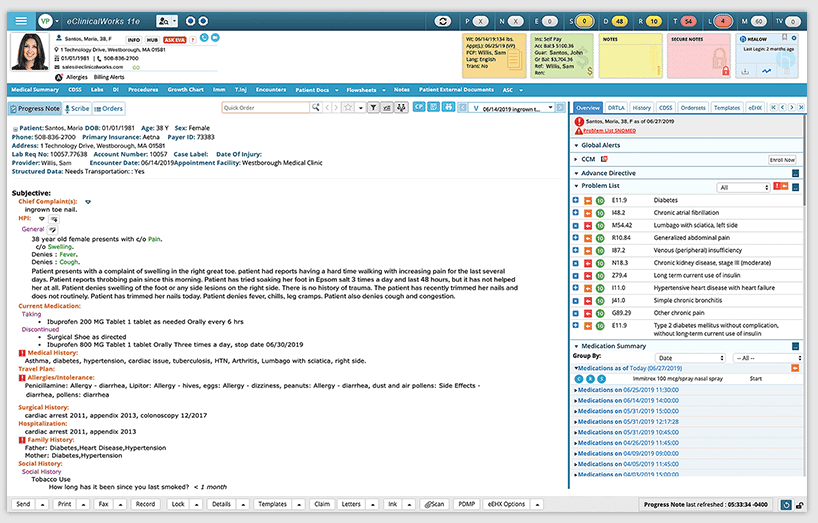Expand the Chronic atrial fibrillation problem row
This screenshot has height=523, width=818.
pyautogui.click(x=575, y=213)
